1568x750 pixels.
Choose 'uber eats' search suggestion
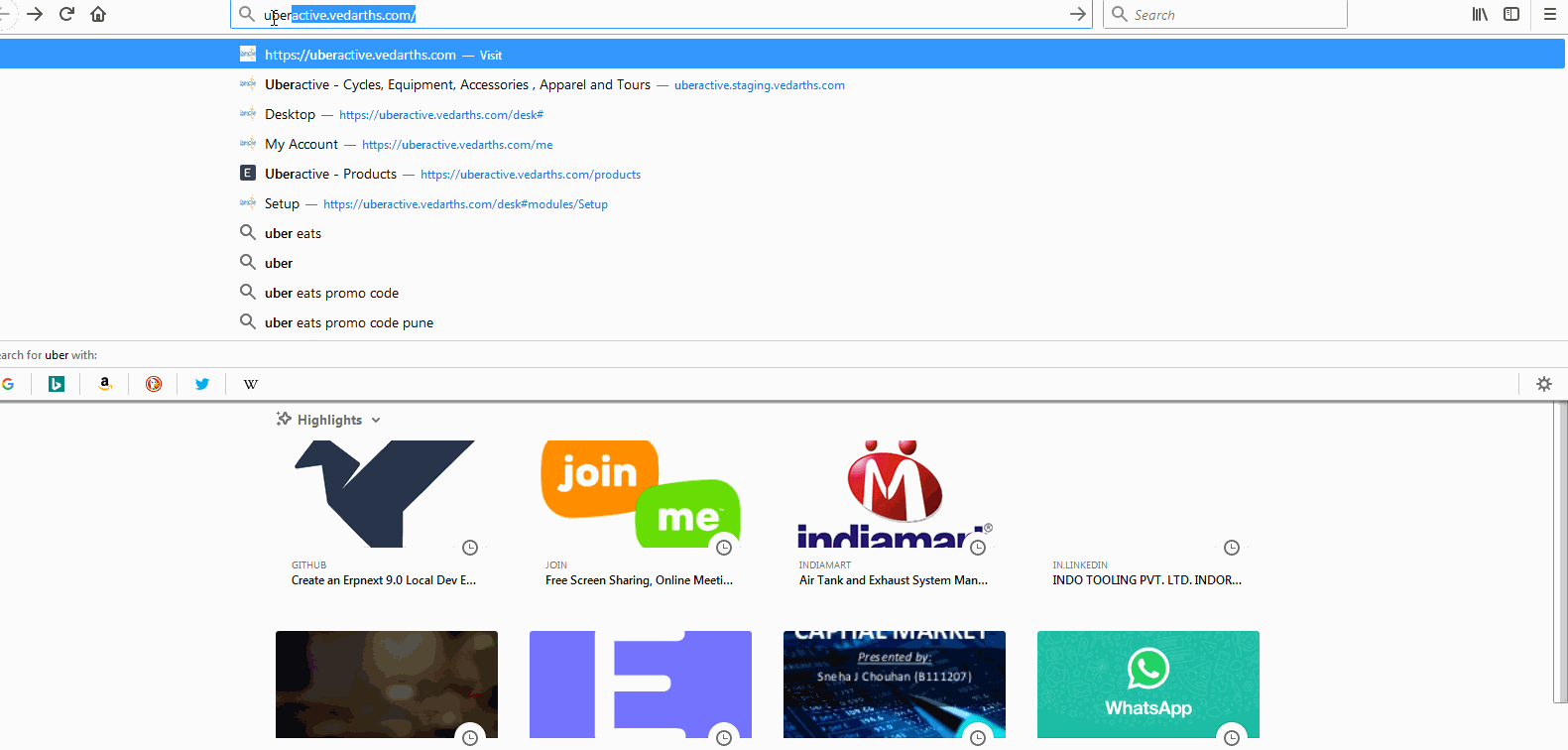pos(783,233)
